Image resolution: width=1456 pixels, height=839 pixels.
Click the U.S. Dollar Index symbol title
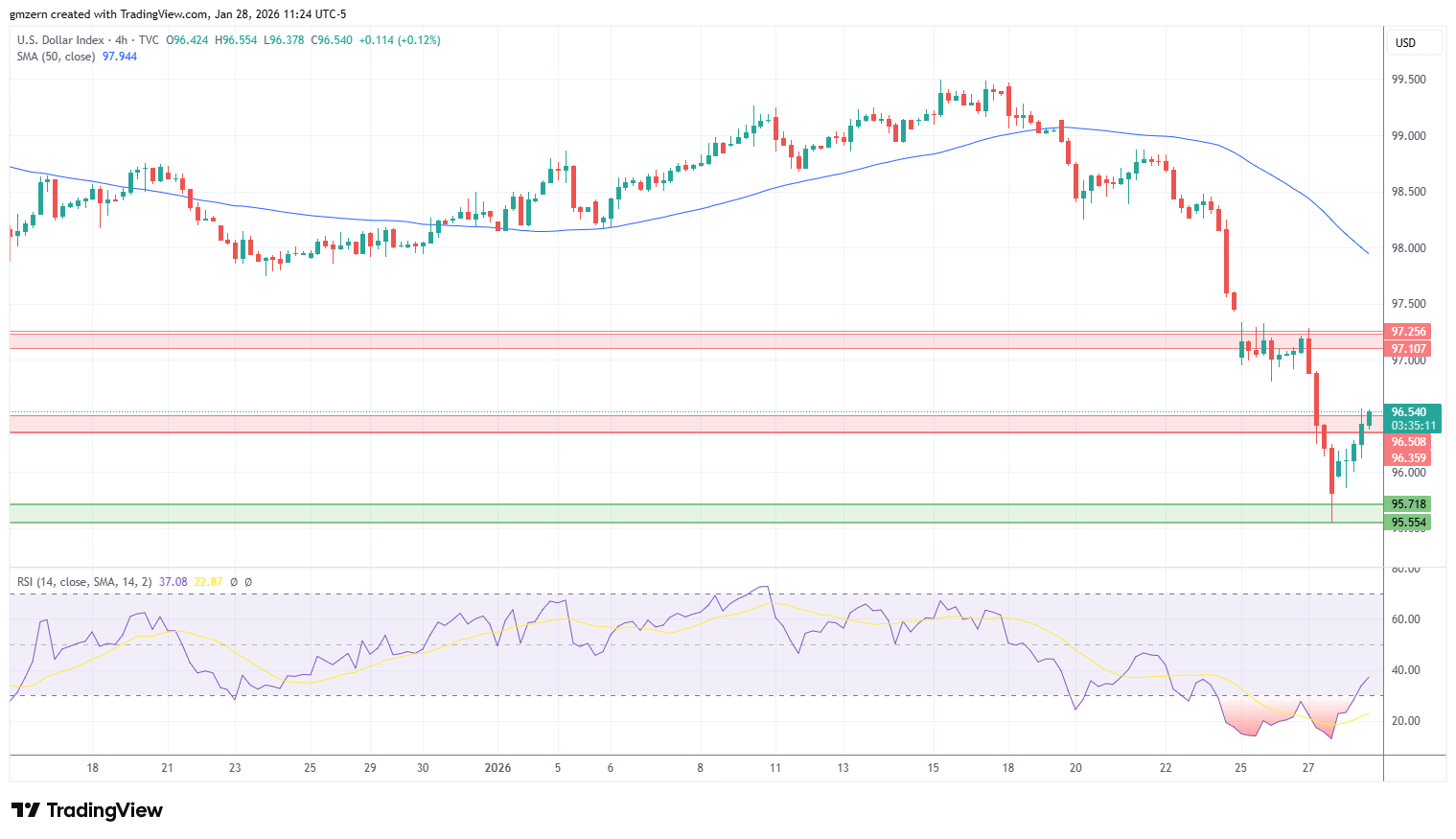tap(60, 40)
